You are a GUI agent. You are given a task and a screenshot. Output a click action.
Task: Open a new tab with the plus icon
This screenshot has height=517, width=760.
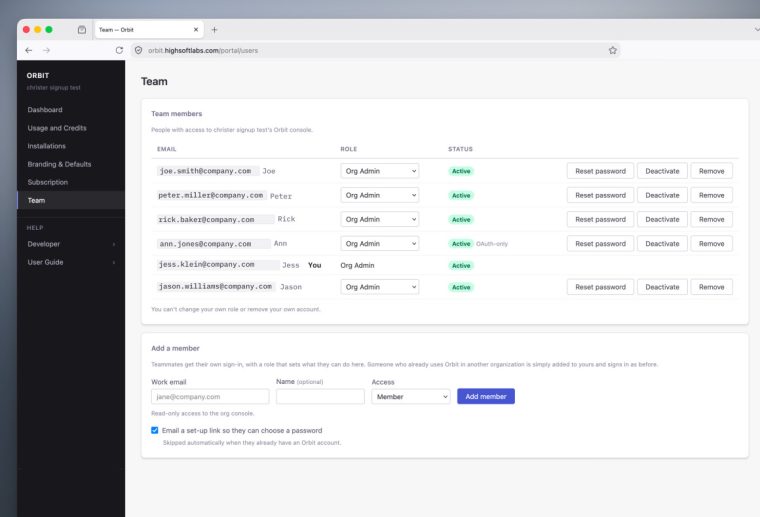click(x=214, y=30)
